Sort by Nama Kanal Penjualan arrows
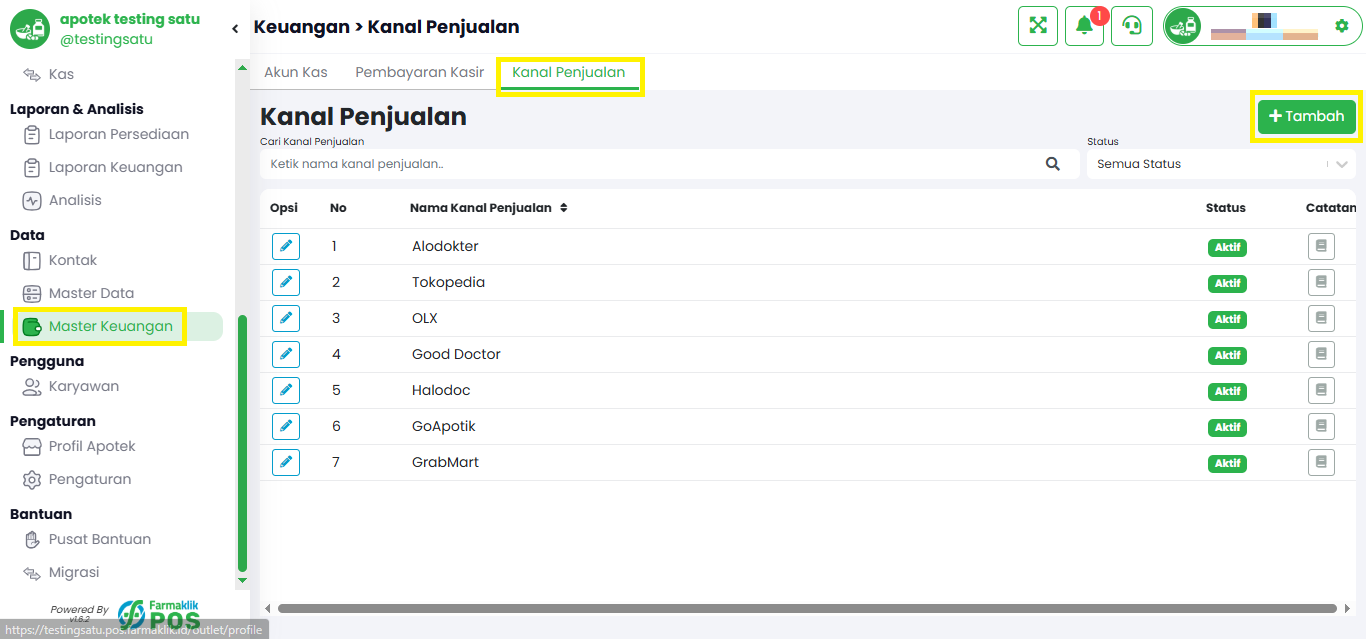The height and width of the screenshot is (639, 1366). pyautogui.click(x=564, y=208)
